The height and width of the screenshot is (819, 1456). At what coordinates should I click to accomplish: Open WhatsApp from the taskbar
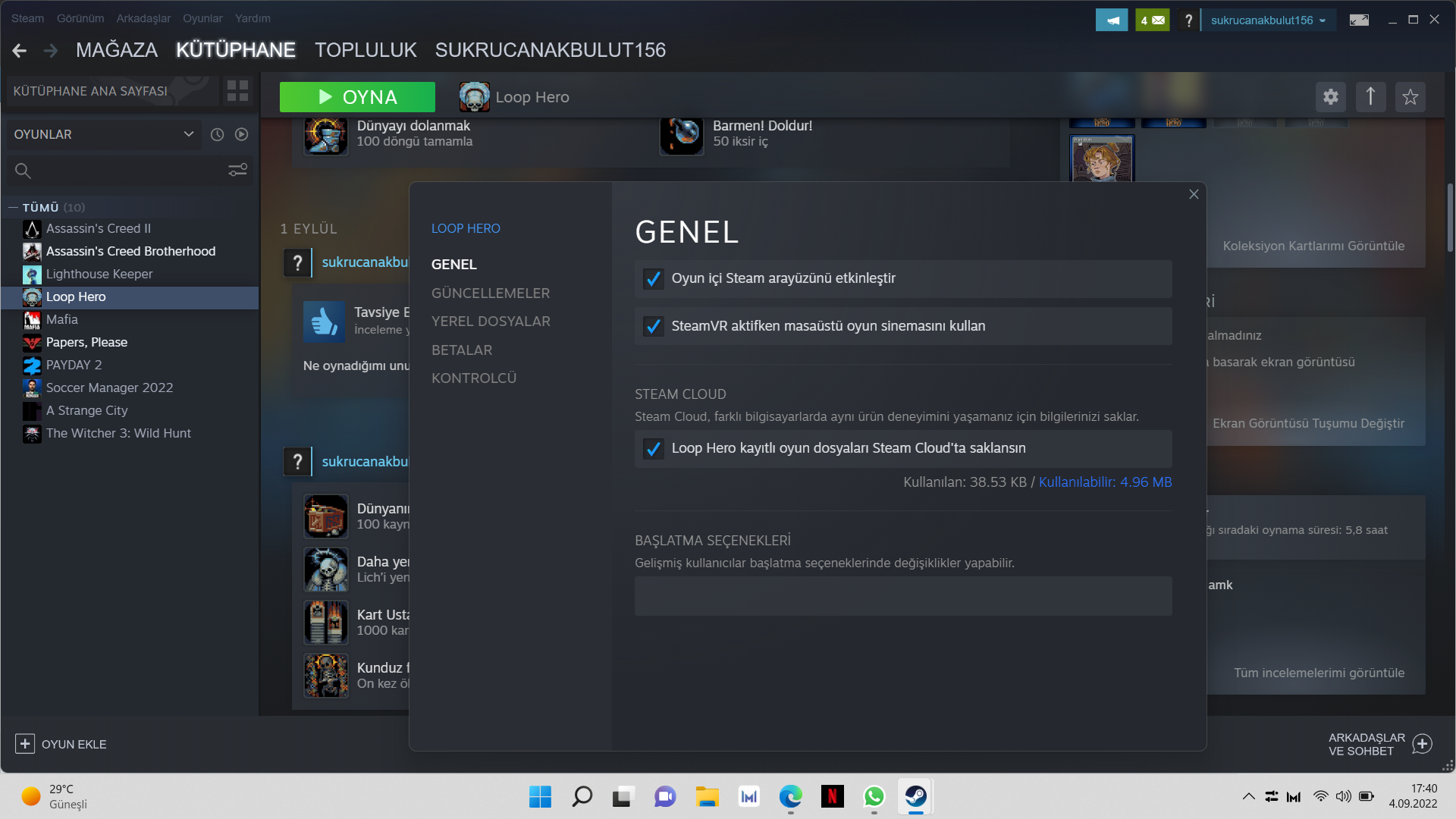pyautogui.click(x=874, y=796)
